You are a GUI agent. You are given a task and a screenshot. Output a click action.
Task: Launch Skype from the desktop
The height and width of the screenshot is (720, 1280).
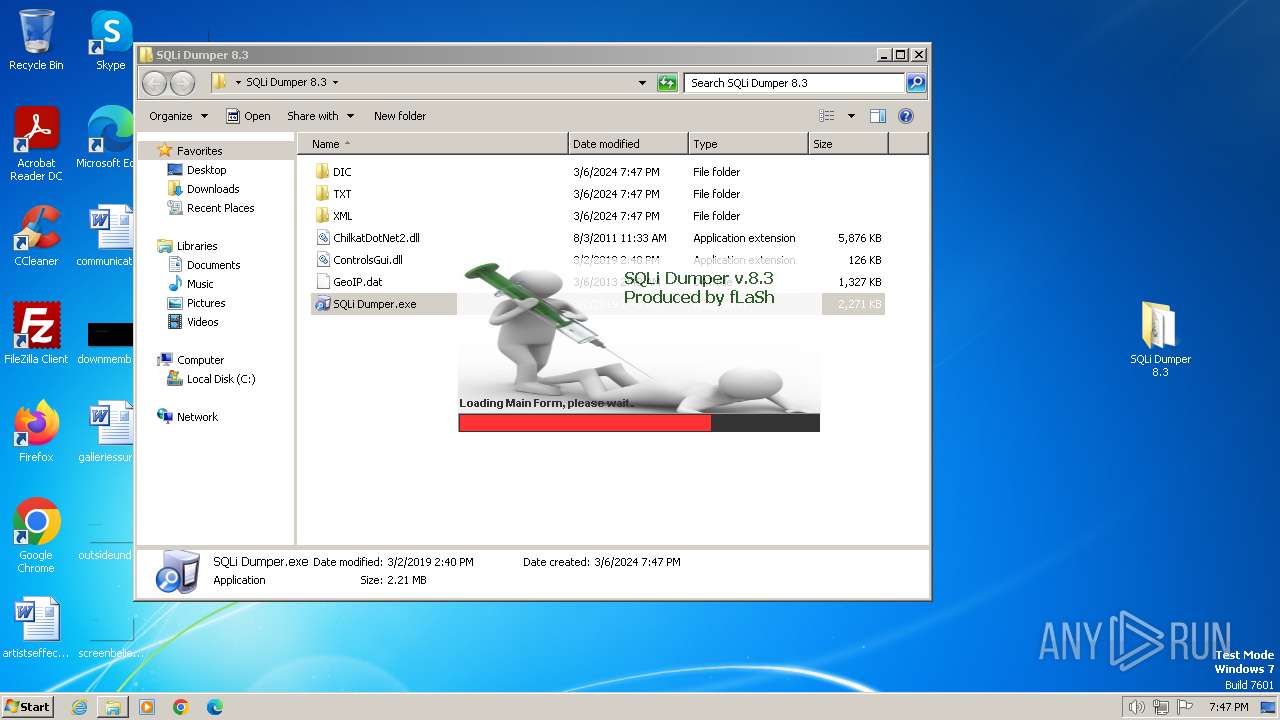point(110,40)
